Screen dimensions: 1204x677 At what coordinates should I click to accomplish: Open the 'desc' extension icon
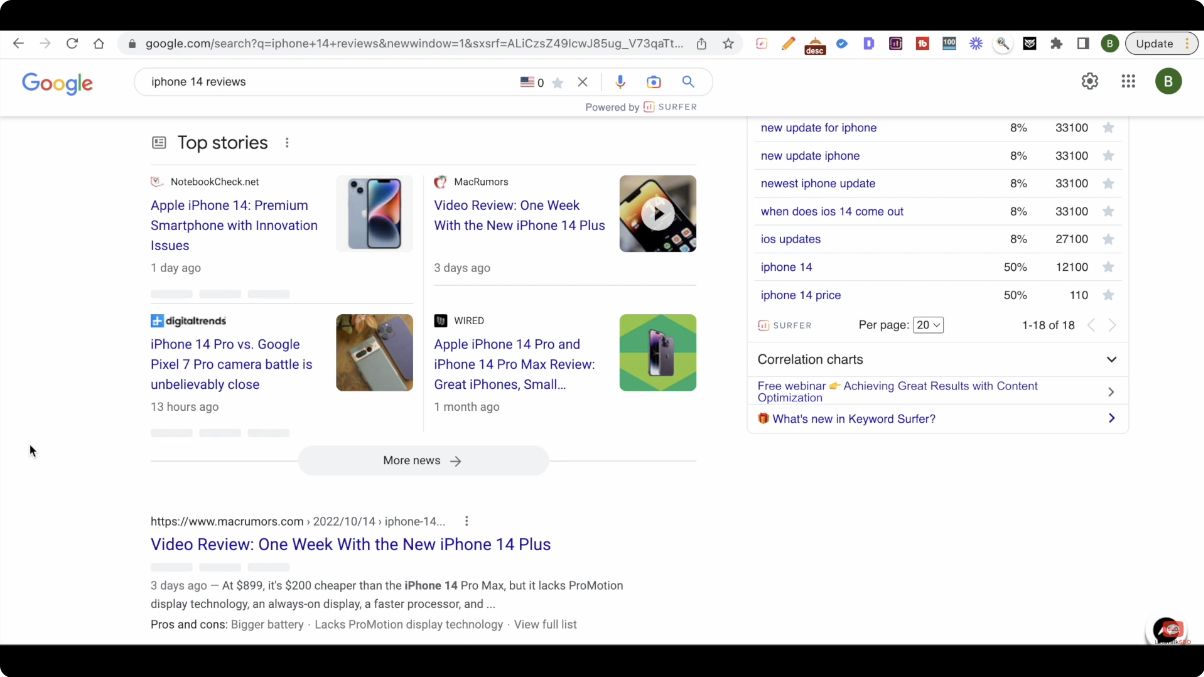click(815, 45)
